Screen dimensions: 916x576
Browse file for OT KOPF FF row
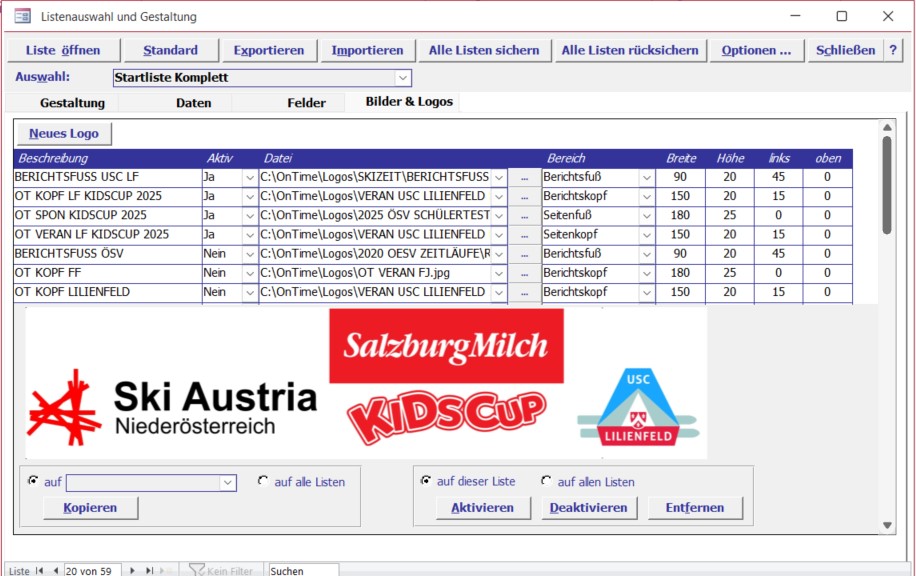(x=524, y=274)
